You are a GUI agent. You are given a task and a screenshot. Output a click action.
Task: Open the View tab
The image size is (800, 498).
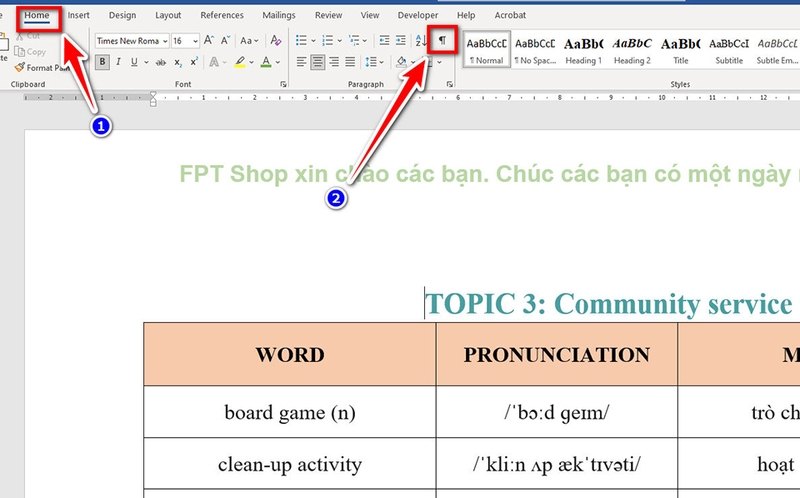[x=370, y=15]
